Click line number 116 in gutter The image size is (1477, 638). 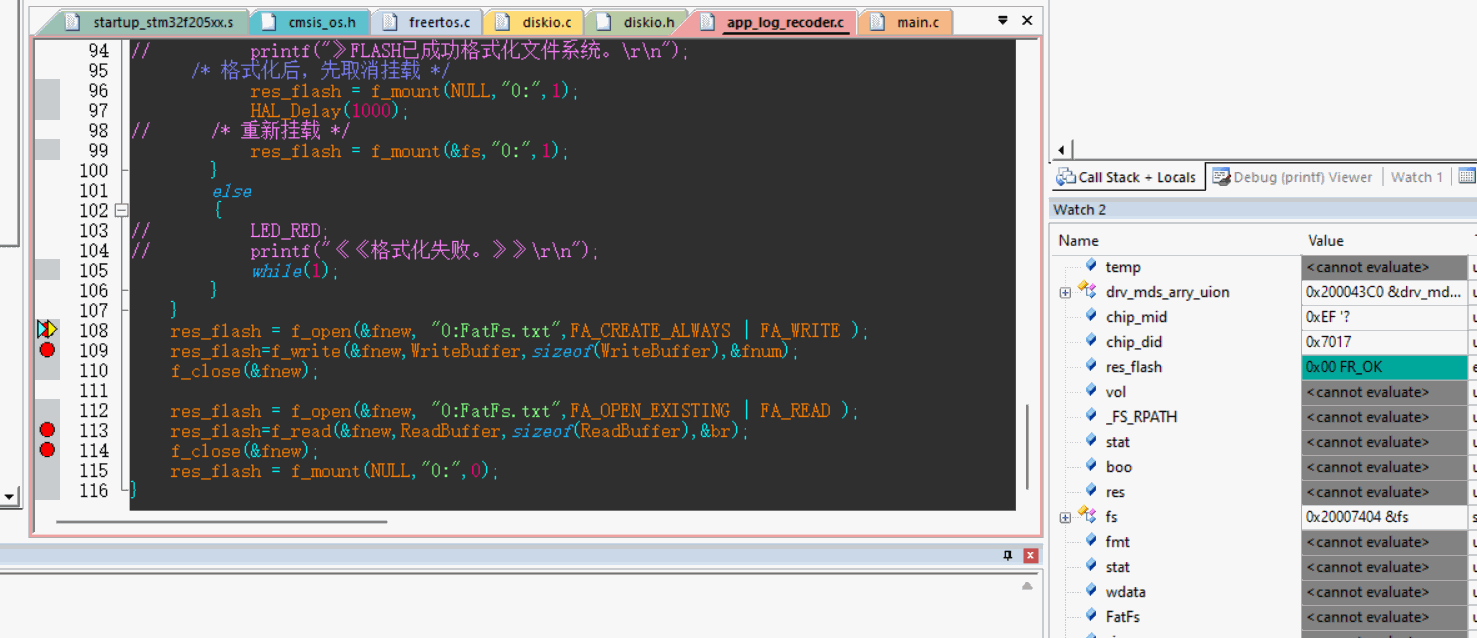(93, 490)
